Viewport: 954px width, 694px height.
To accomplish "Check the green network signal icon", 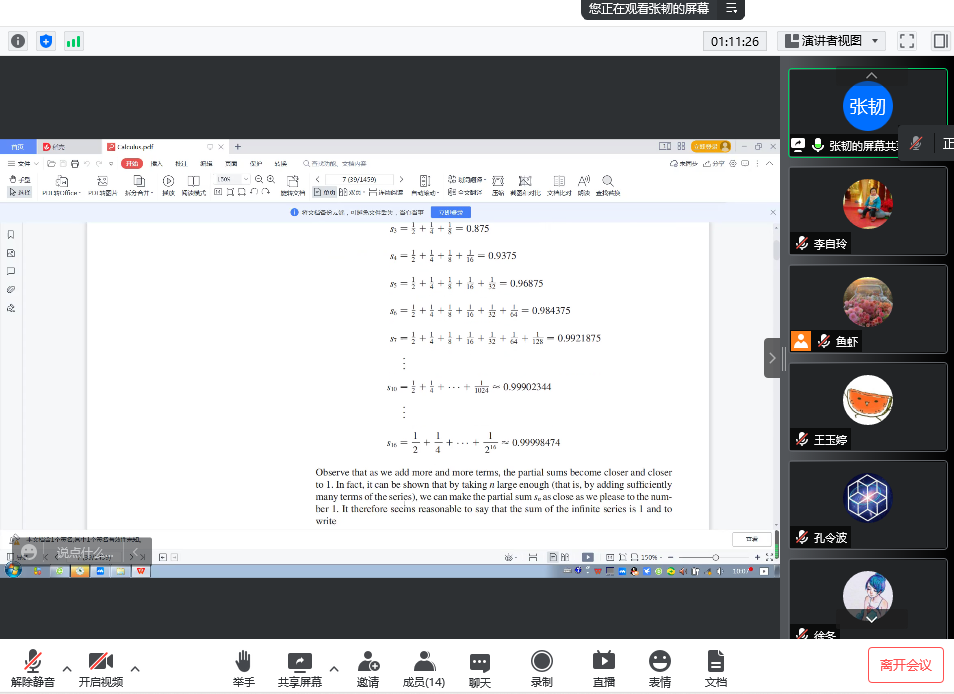I will click(73, 41).
